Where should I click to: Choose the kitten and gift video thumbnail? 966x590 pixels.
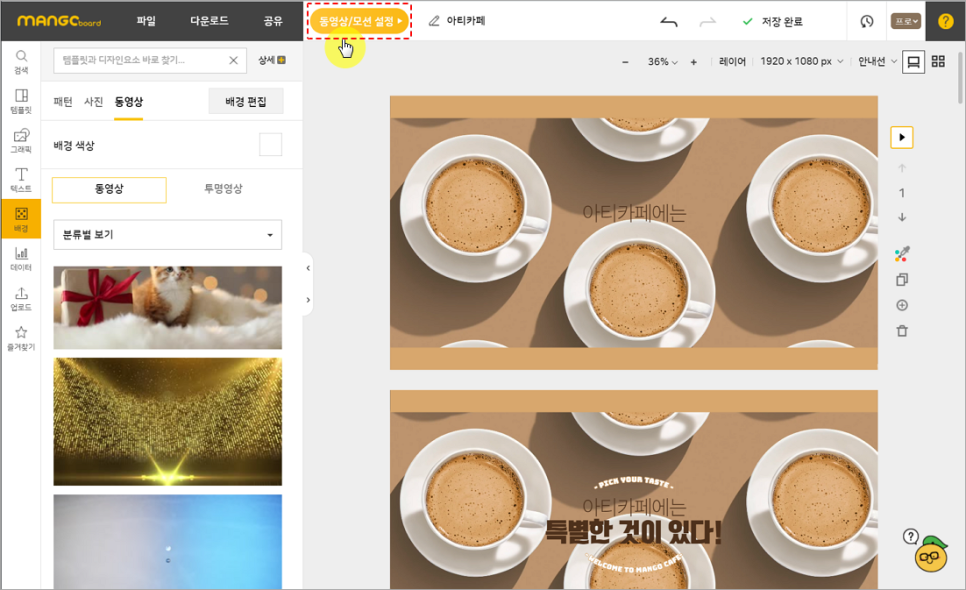pyautogui.click(x=168, y=308)
